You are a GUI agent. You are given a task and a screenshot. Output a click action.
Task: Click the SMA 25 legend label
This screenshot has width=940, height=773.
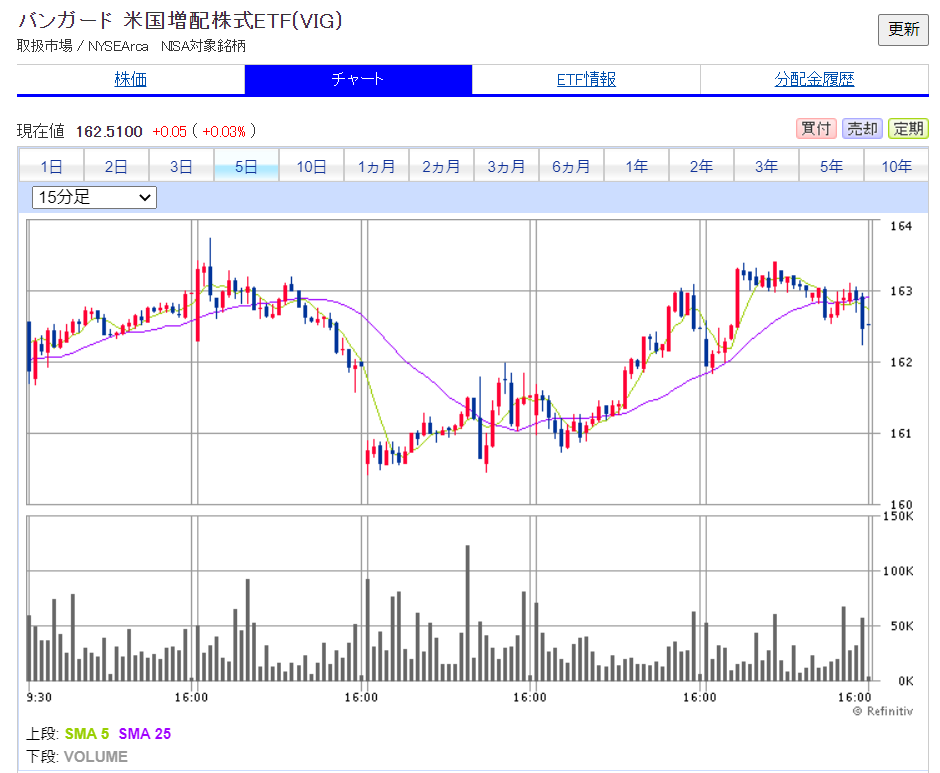pyautogui.click(x=144, y=733)
